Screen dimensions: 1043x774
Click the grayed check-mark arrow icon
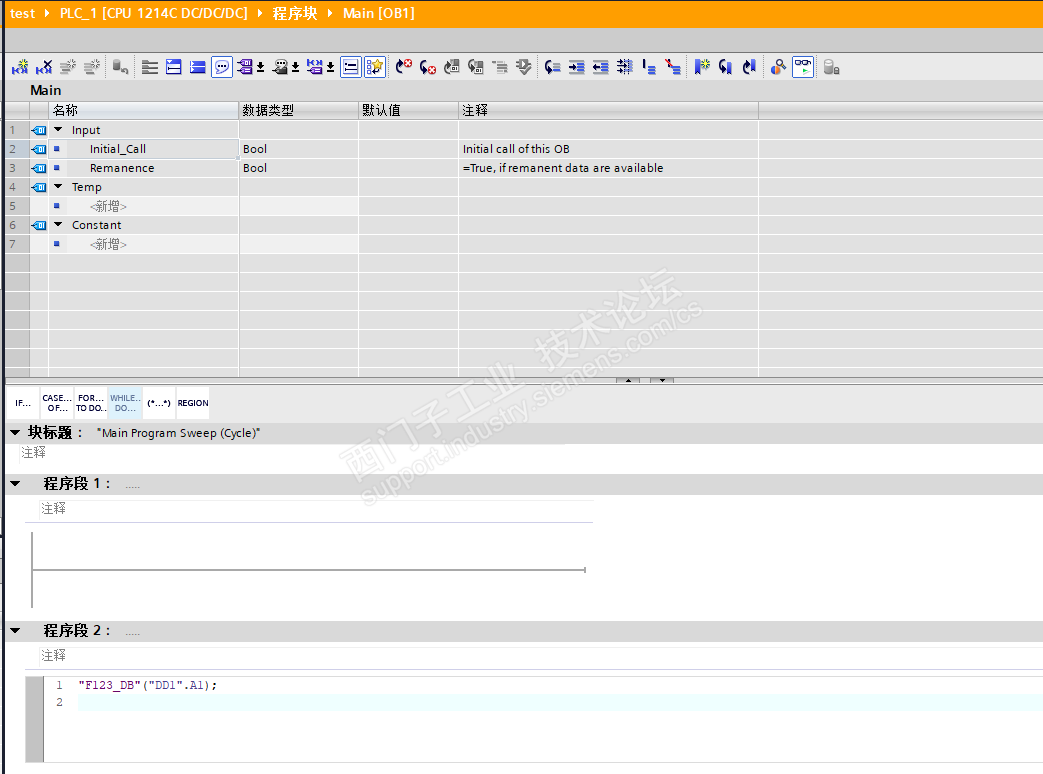pos(523,67)
